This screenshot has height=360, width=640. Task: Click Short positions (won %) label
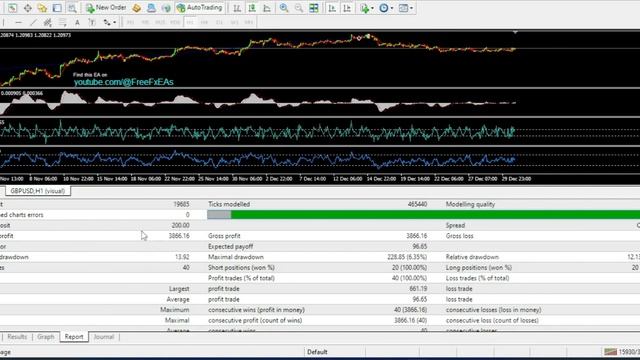click(241, 268)
